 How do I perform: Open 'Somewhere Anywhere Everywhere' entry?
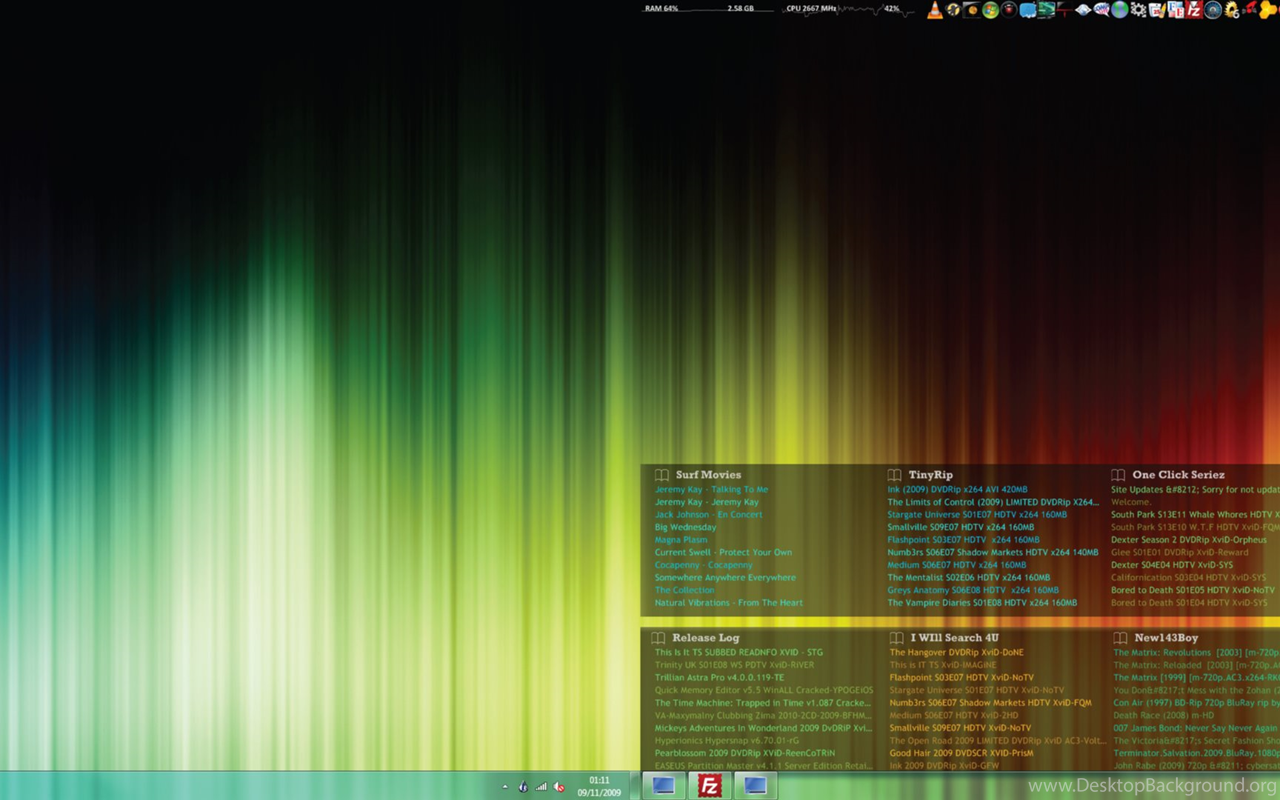coord(726,578)
